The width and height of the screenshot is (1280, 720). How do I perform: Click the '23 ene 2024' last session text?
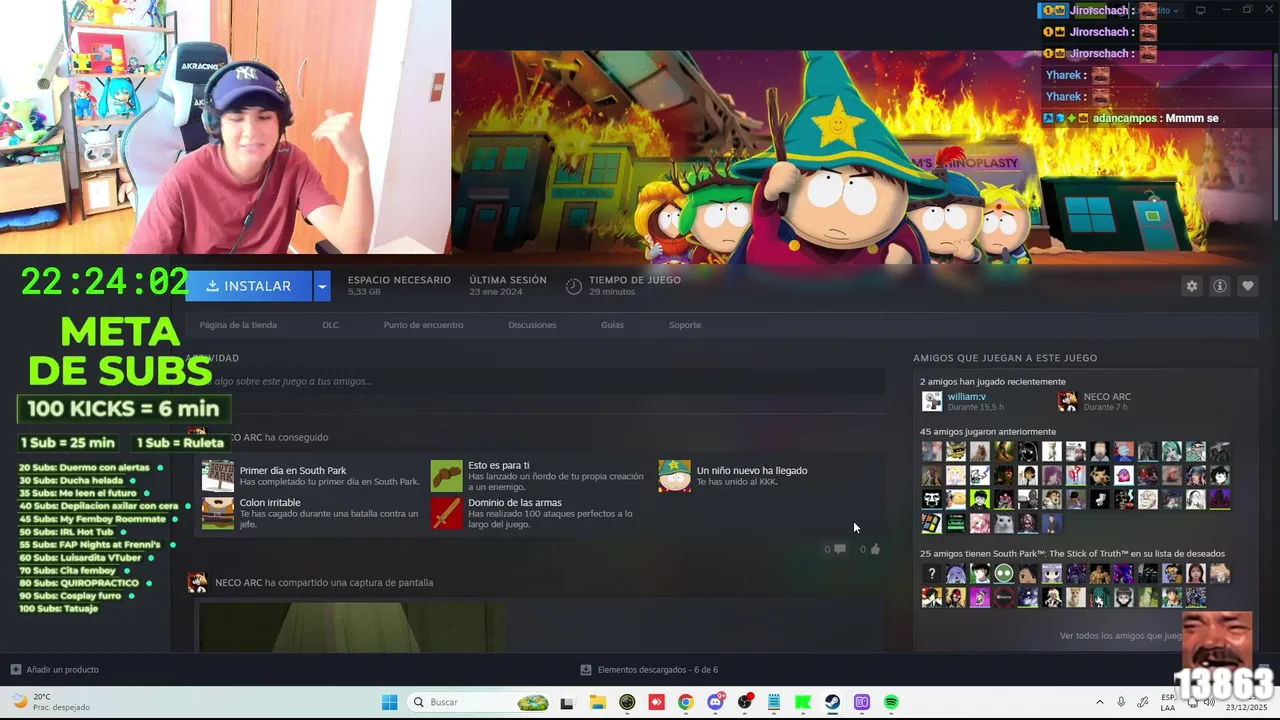coord(496,292)
